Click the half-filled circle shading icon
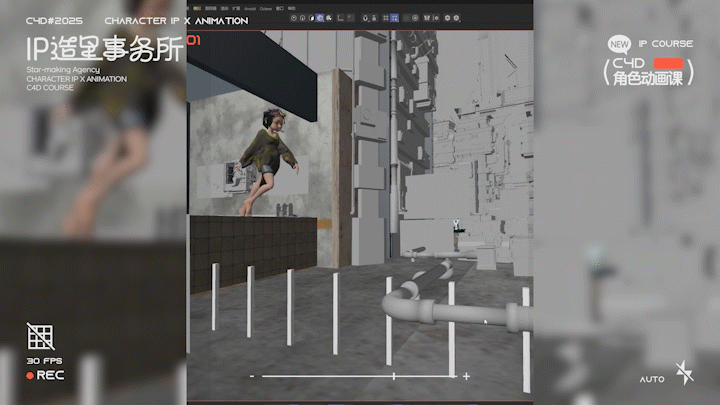This screenshot has width=720, height=405. (x=311, y=18)
